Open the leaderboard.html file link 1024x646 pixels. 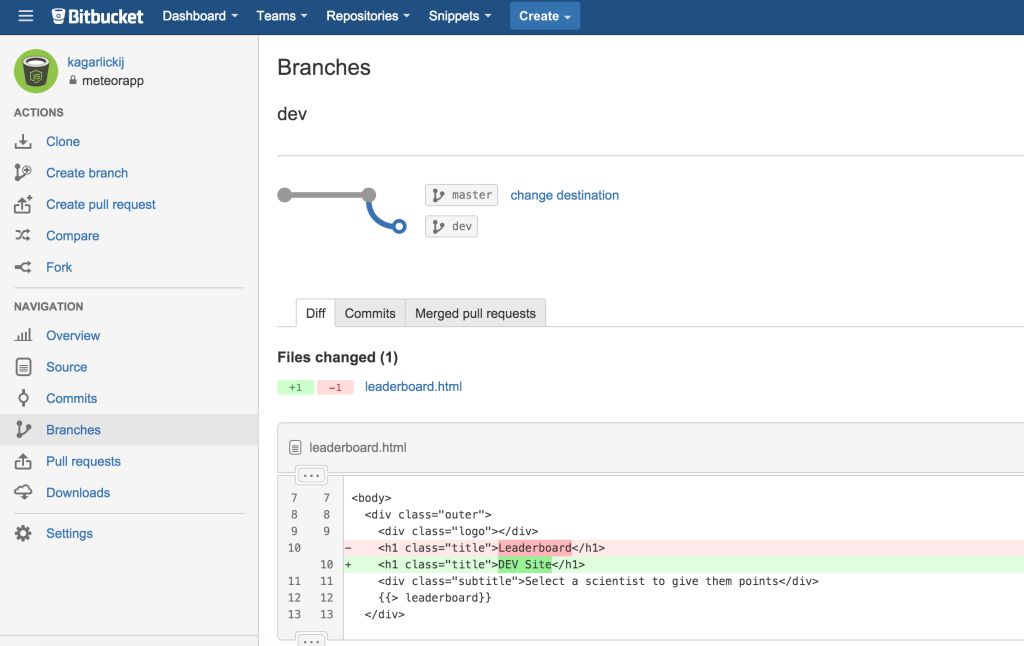[x=413, y=387]
